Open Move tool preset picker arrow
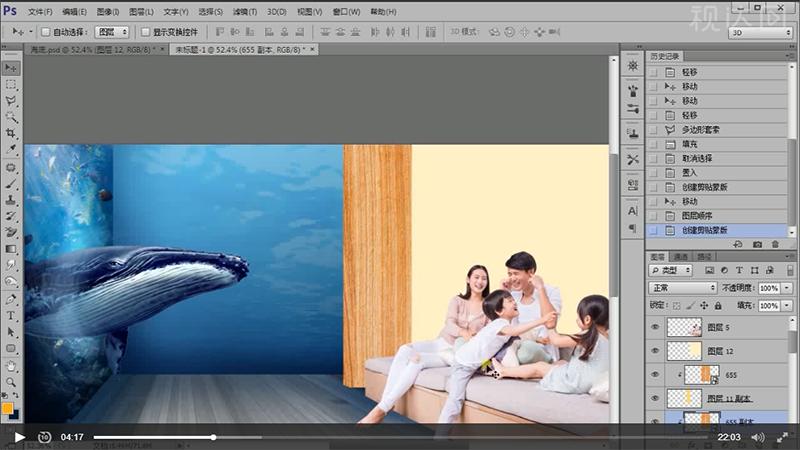800x450 pixels. 31,32
